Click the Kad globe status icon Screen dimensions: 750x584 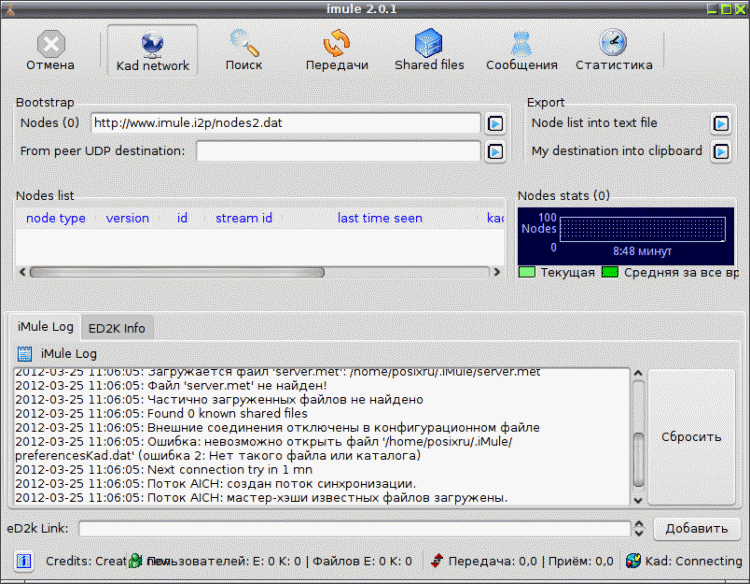pos(633,561)
